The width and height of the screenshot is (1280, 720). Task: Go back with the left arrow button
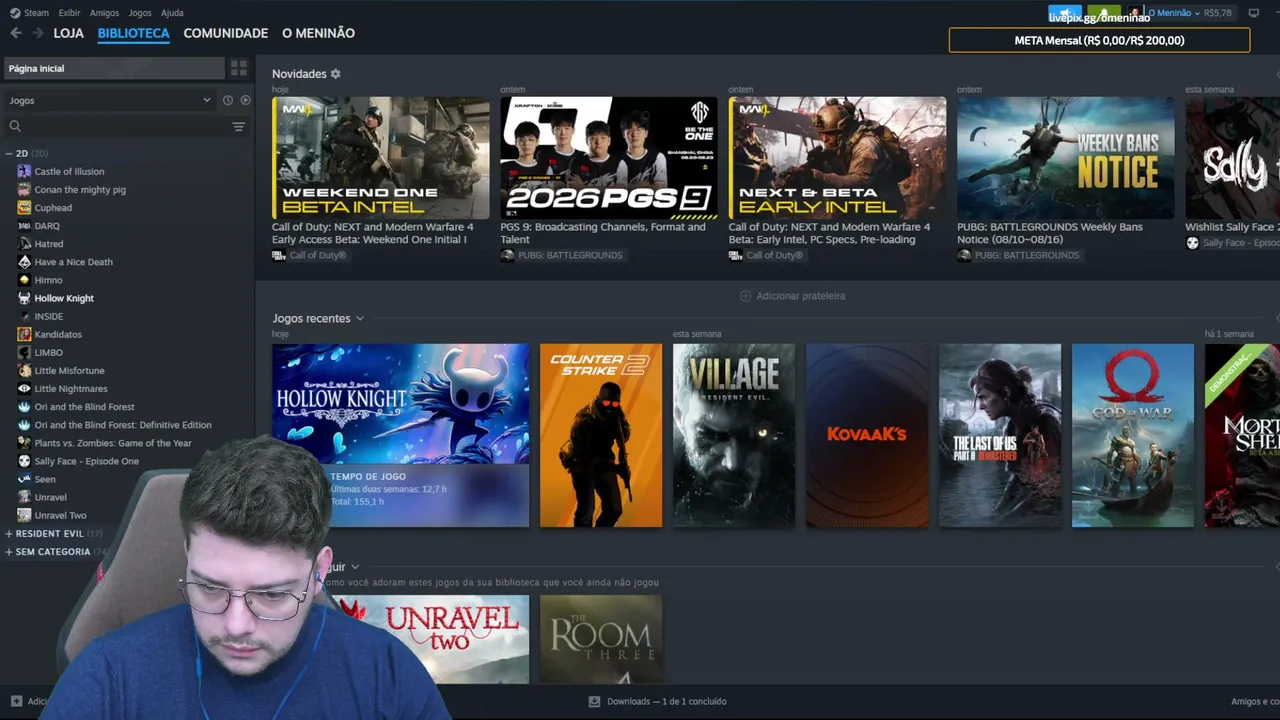(x=15, y=33)
